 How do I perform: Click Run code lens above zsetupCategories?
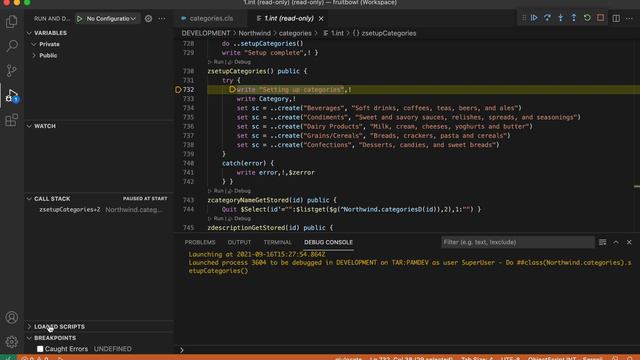coord(218,62)
